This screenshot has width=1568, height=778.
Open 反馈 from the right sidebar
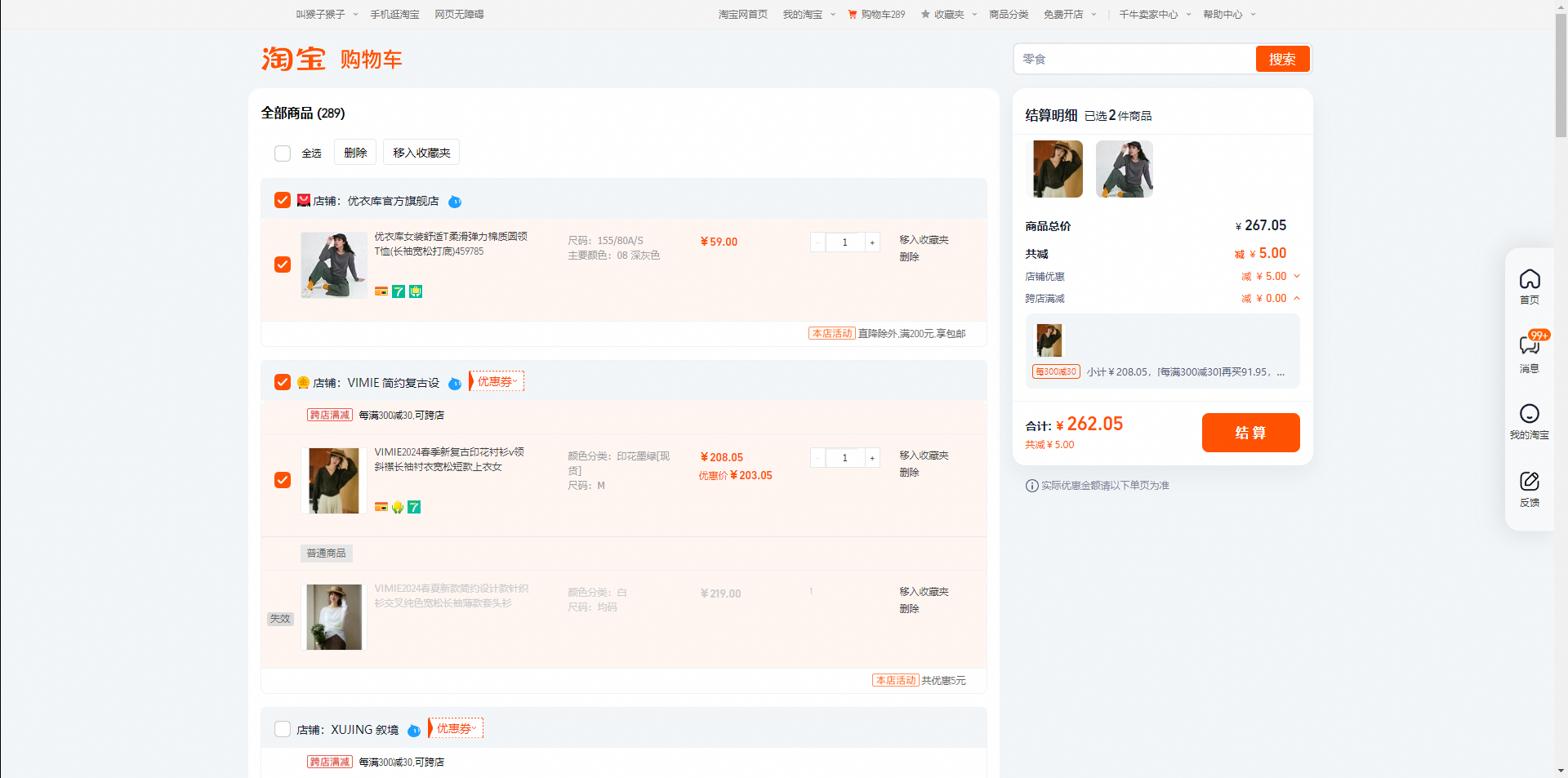pyautogui.click(x=1530, y=489)
